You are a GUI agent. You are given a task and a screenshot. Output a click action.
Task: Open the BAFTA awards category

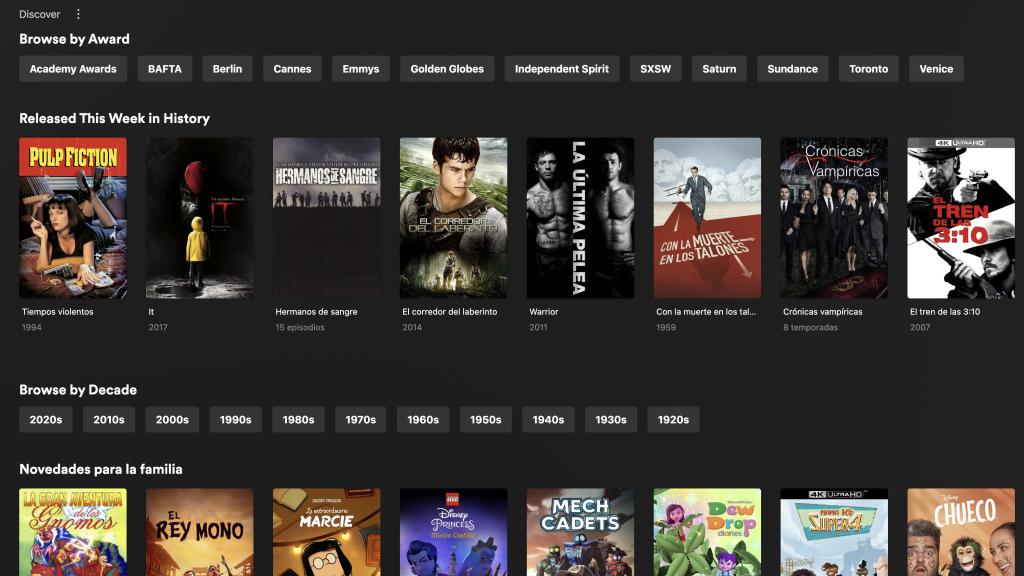pos(163,68)
